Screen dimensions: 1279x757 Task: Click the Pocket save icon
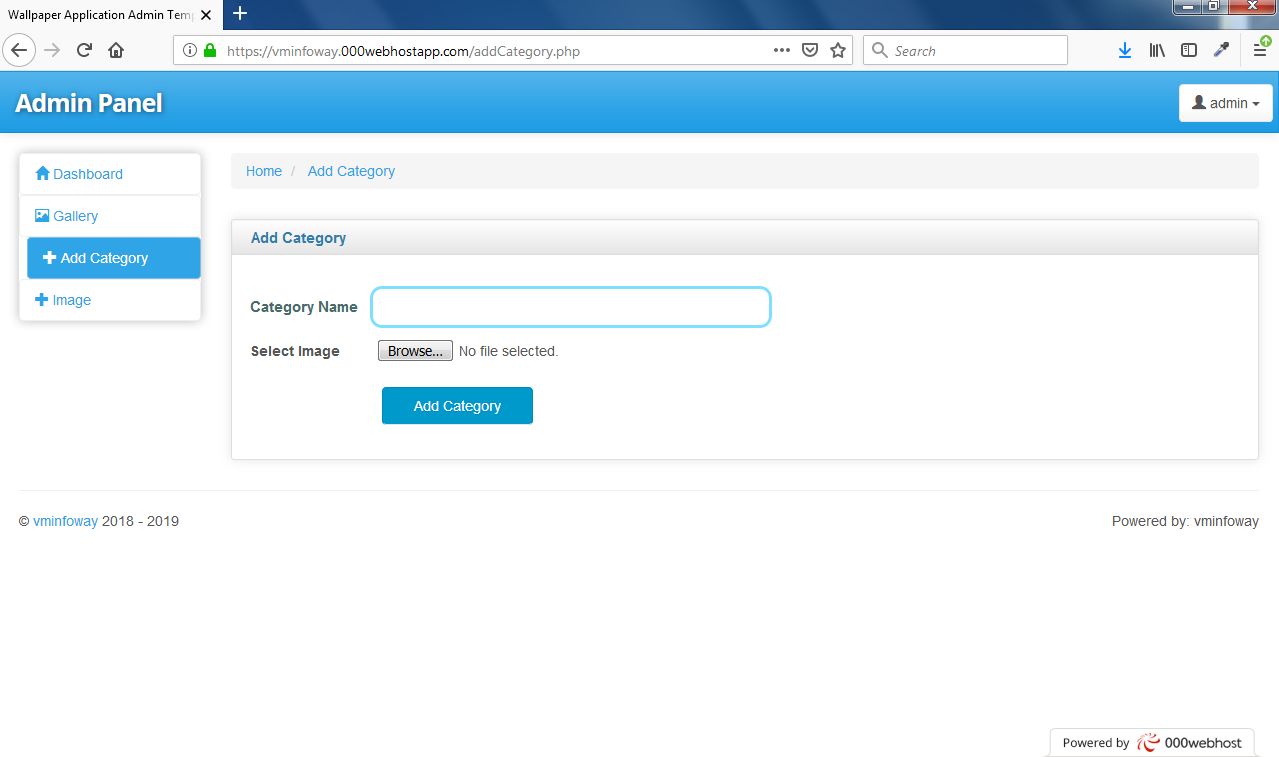[811, 50]
